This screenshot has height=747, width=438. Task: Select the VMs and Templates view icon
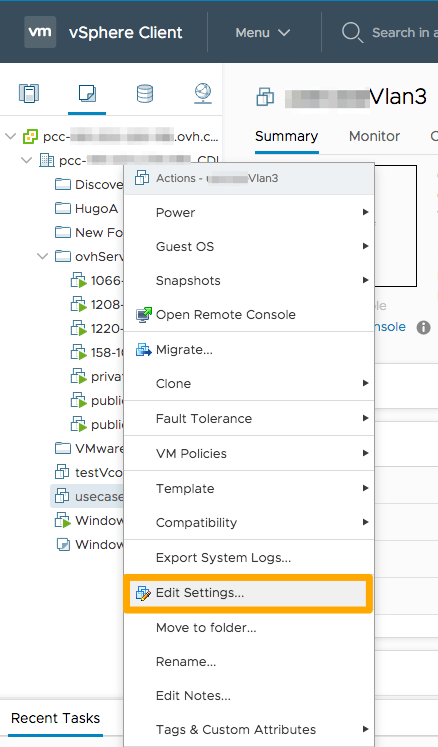(87, 93)
